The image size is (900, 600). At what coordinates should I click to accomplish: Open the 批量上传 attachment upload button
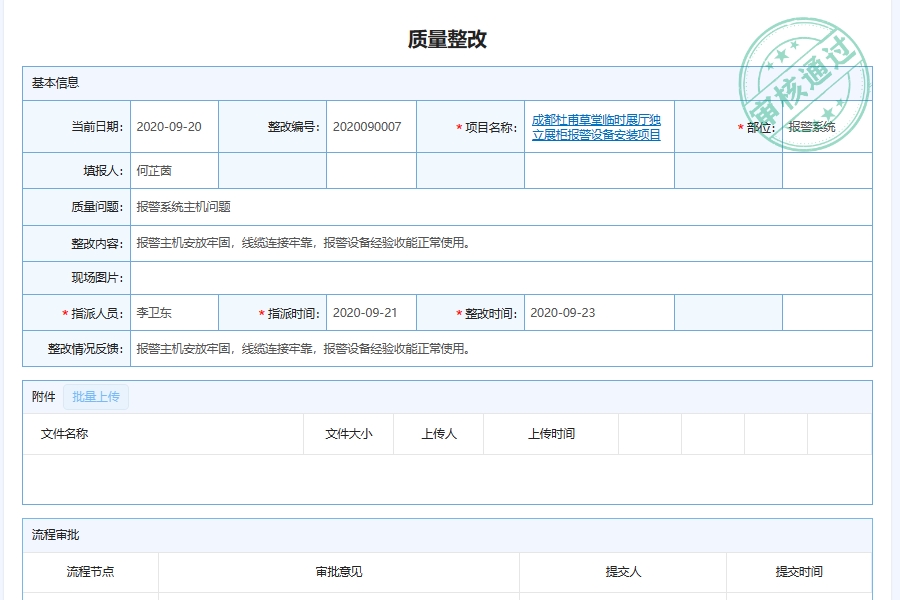[x=96, y=397]
